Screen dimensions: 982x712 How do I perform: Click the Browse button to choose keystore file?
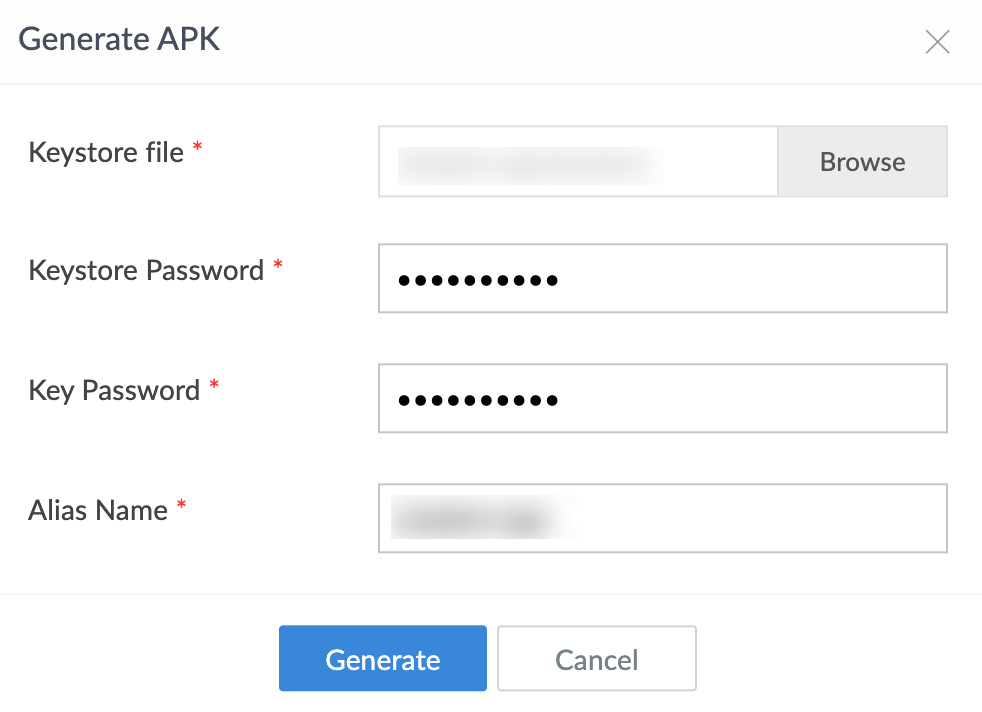click(x=862, y=161)
